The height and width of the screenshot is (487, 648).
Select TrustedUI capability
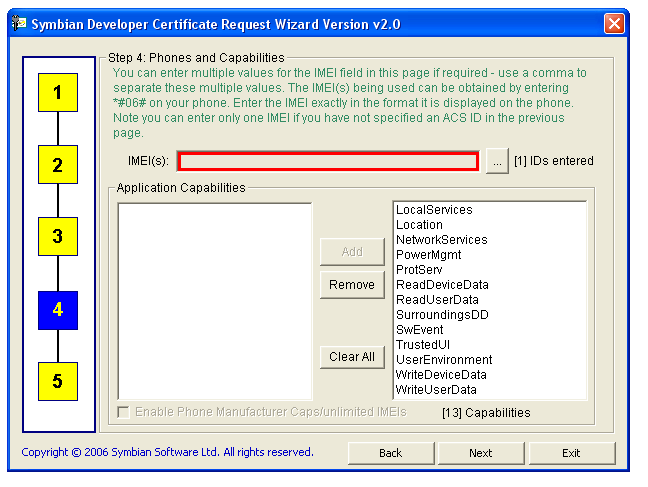(423, 344)
